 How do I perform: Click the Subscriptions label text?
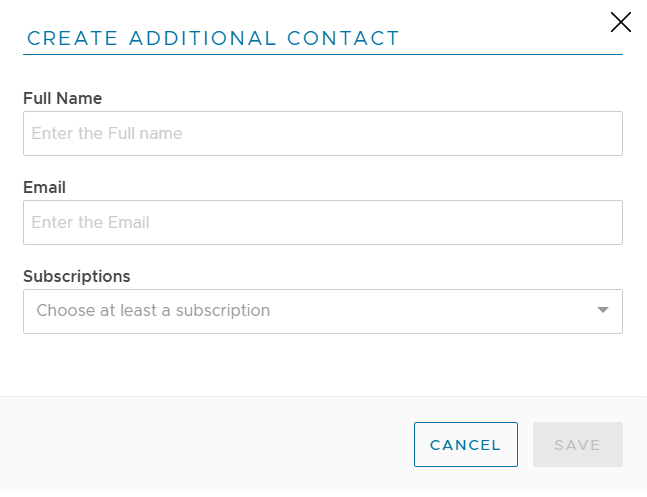[x=77, y=276]
